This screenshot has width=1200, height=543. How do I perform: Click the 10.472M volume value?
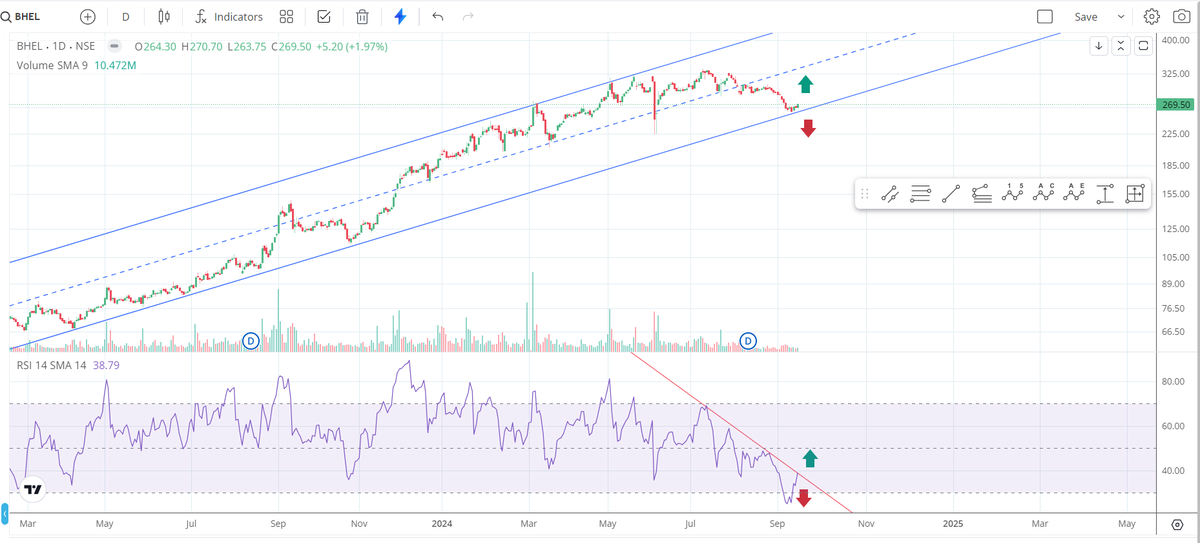115,65
